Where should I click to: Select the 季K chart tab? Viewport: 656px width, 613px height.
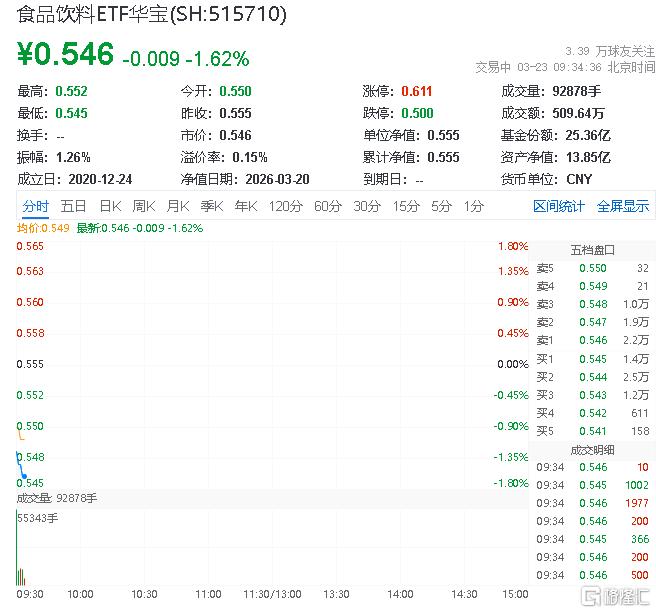pyautogui.click(x=212, y=206)
